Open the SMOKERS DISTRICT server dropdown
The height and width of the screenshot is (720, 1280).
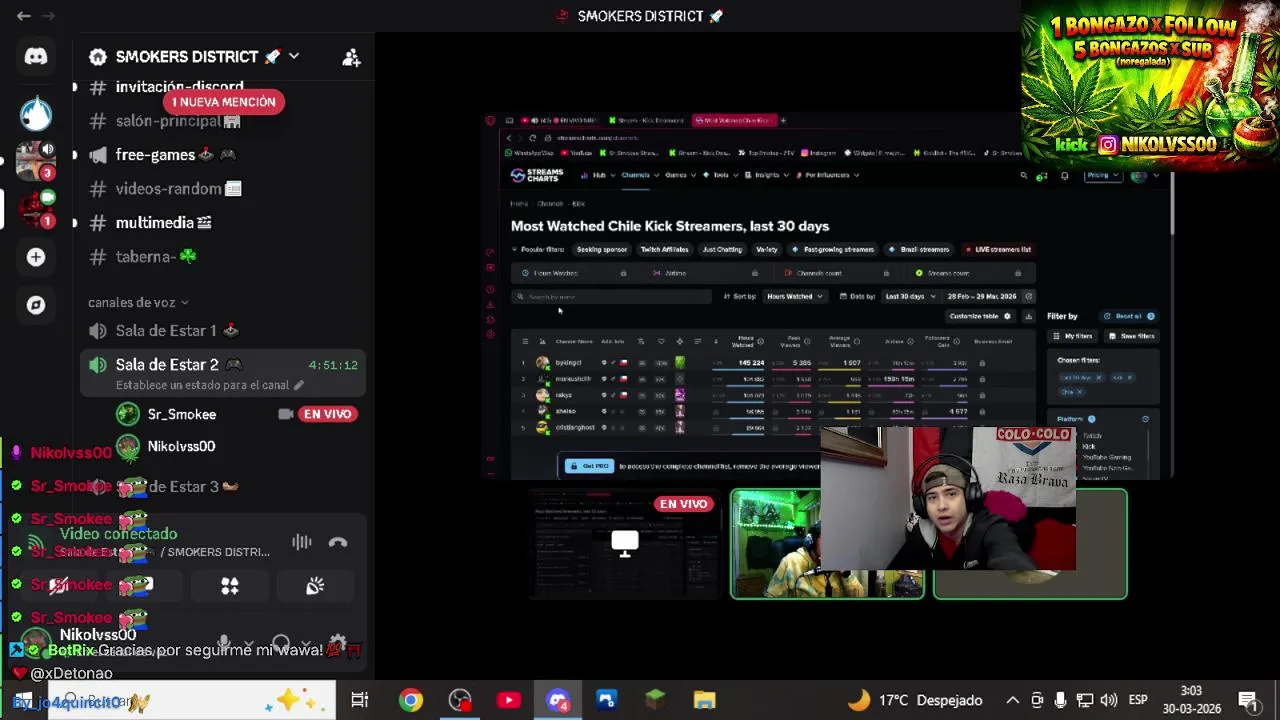point(293,57)
